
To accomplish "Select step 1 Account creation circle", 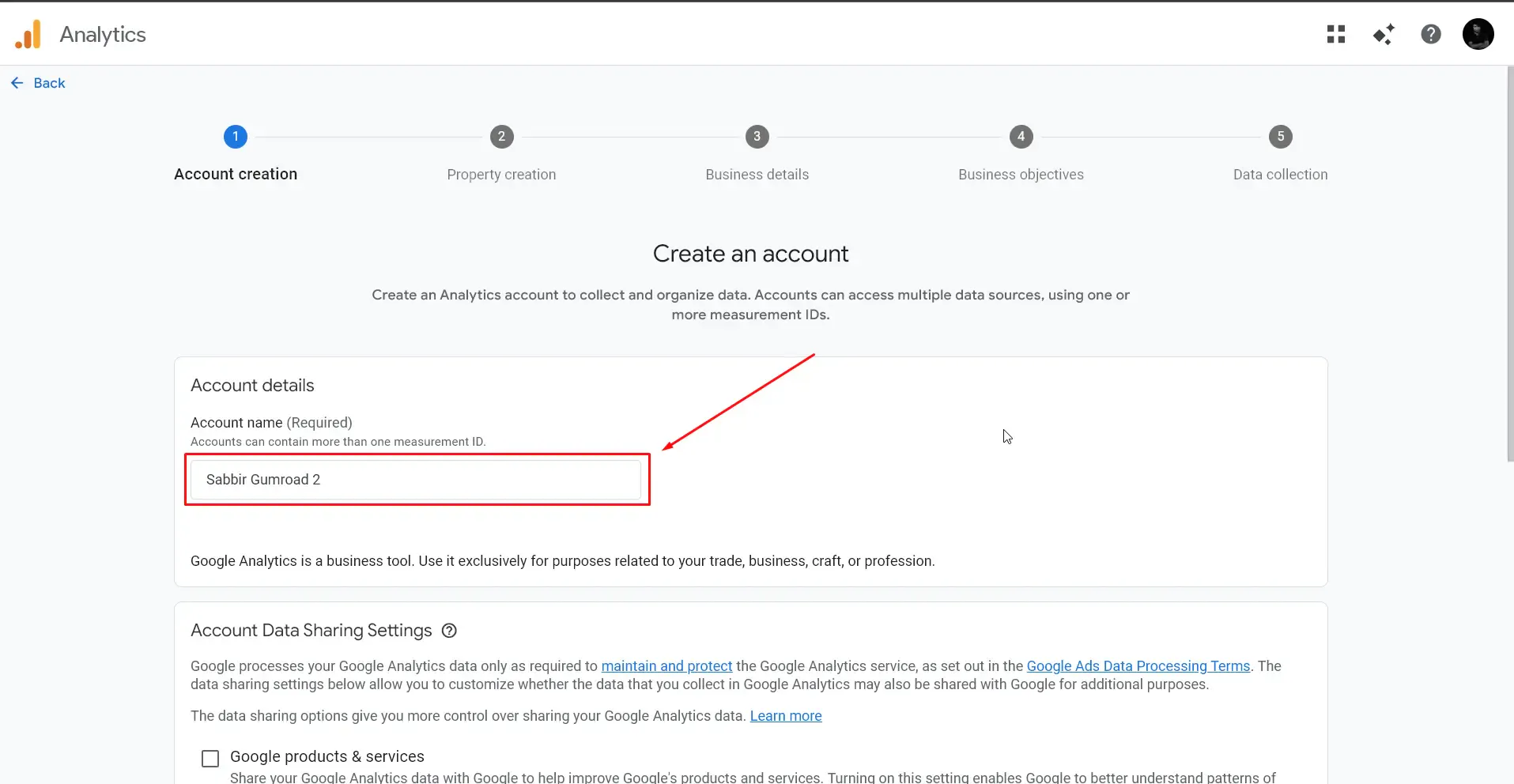I will pyautogui.click(x=236, y=137).
